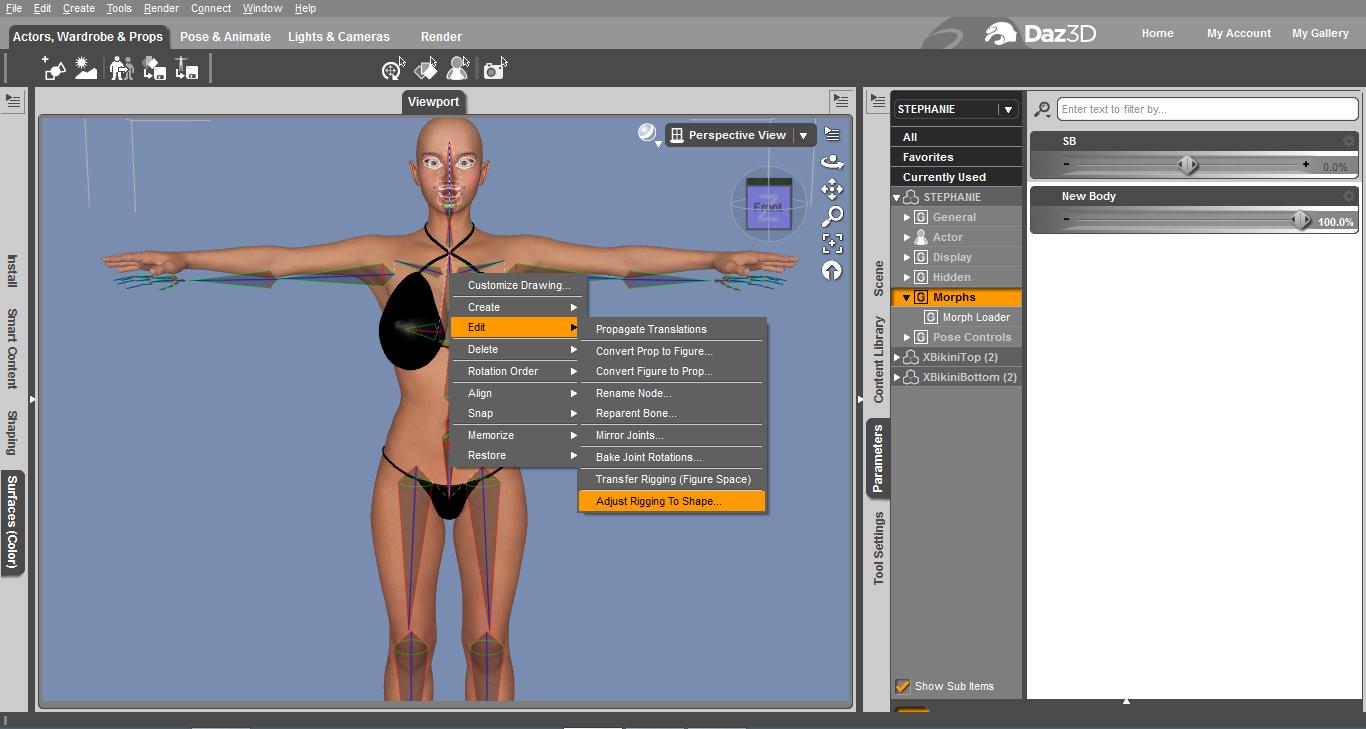Click the reset camera arrow icon

click(832, 271)
